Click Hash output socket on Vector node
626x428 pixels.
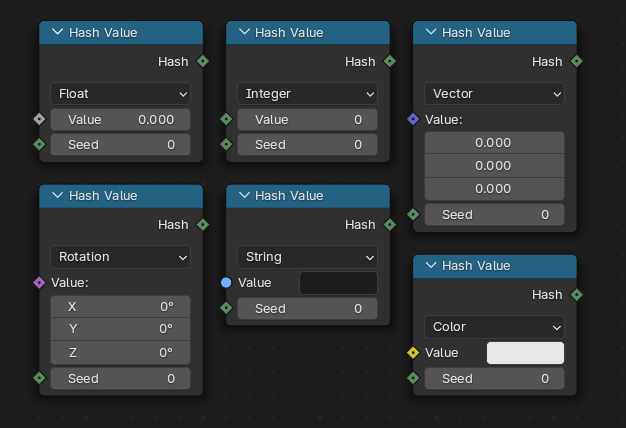coord(576,61)
